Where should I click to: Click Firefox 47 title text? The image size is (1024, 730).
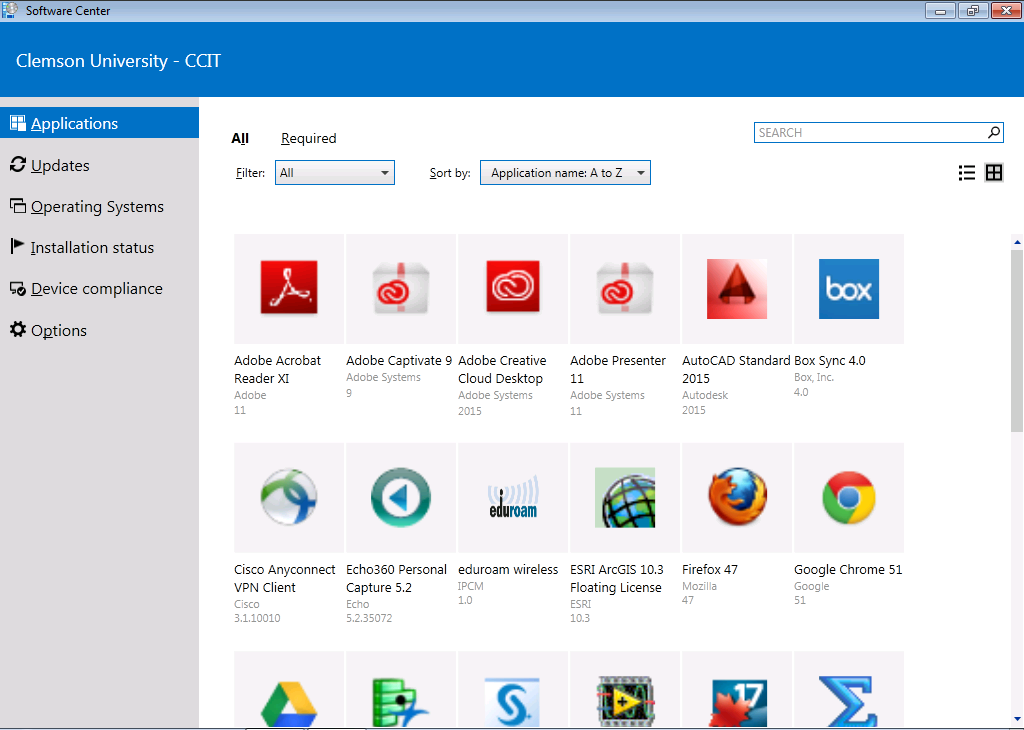point(710,569)
